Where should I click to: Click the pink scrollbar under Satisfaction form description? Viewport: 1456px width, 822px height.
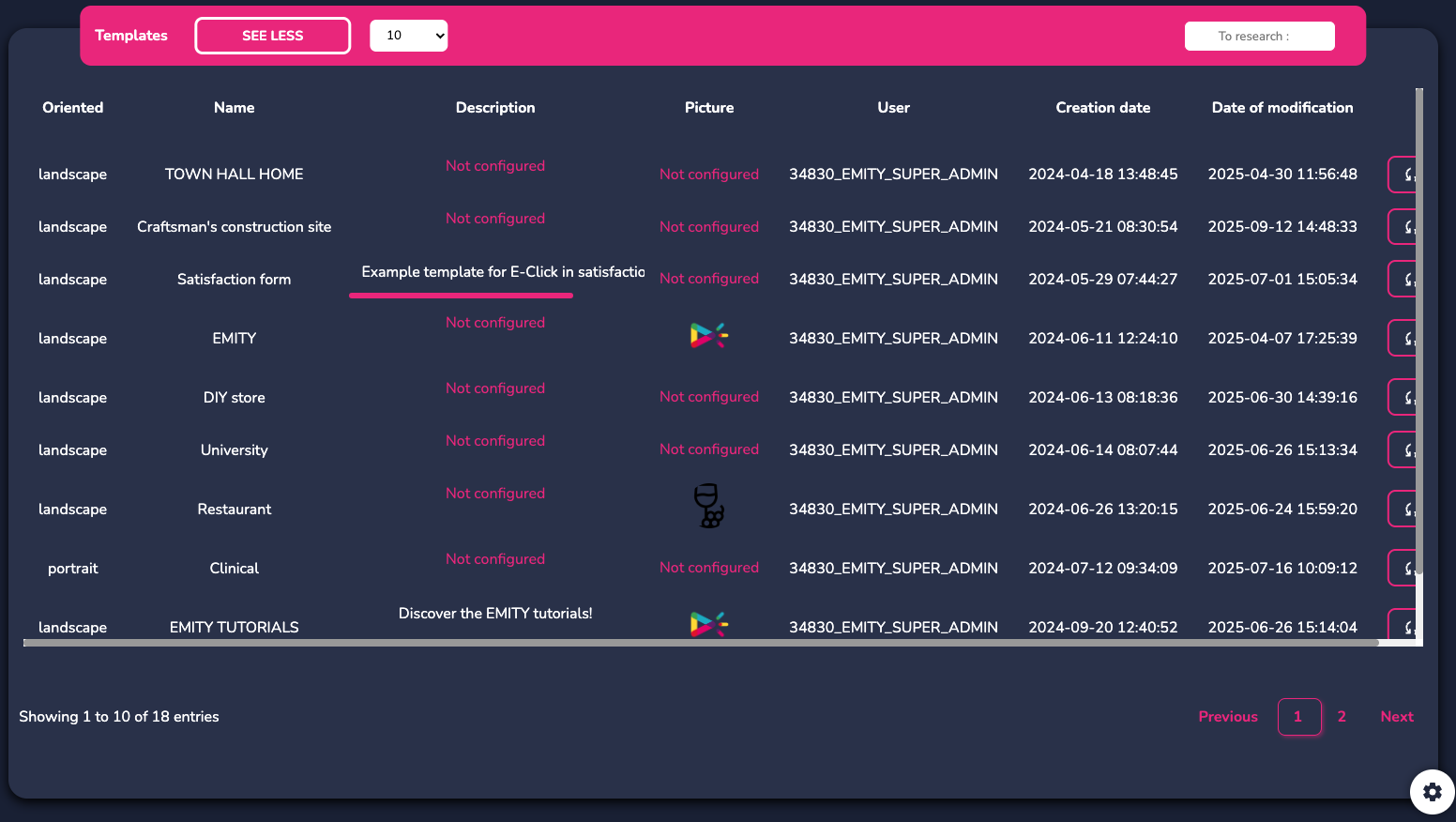click(x=461, y=296)
